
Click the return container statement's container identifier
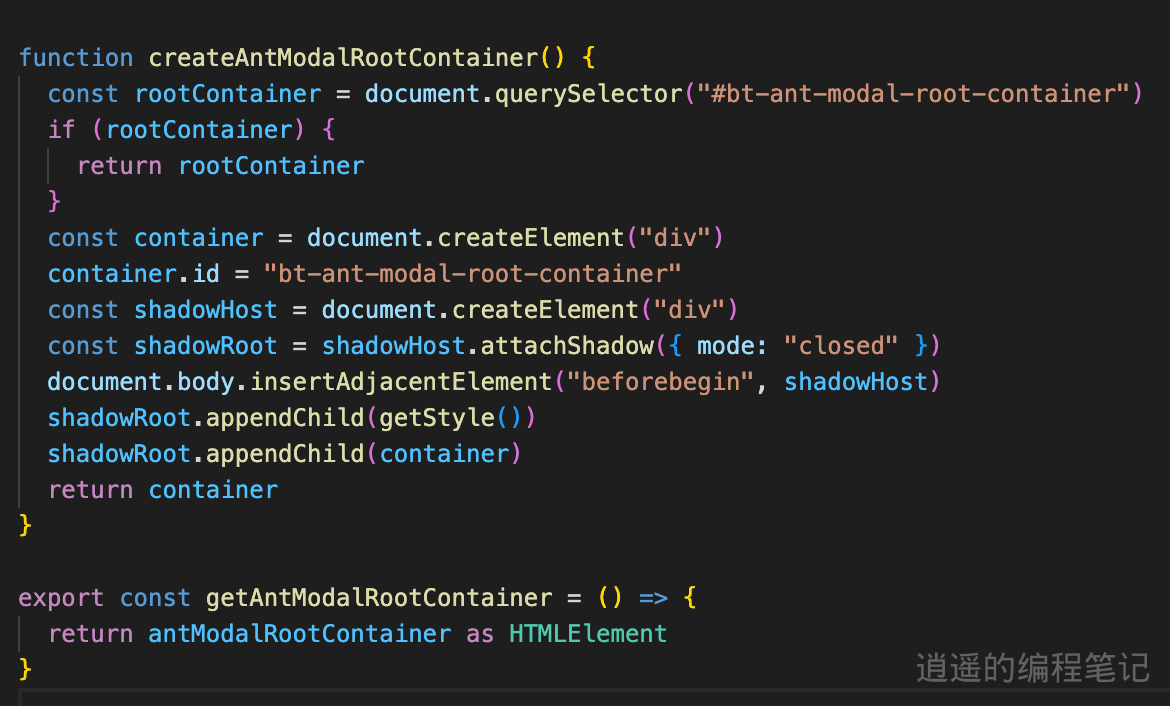(x=213, y=489)
